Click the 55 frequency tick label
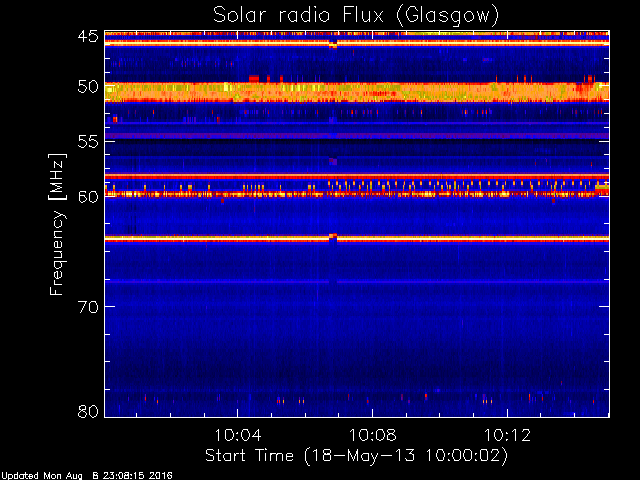The image size is (640, 480). click(x=88, y=142)
